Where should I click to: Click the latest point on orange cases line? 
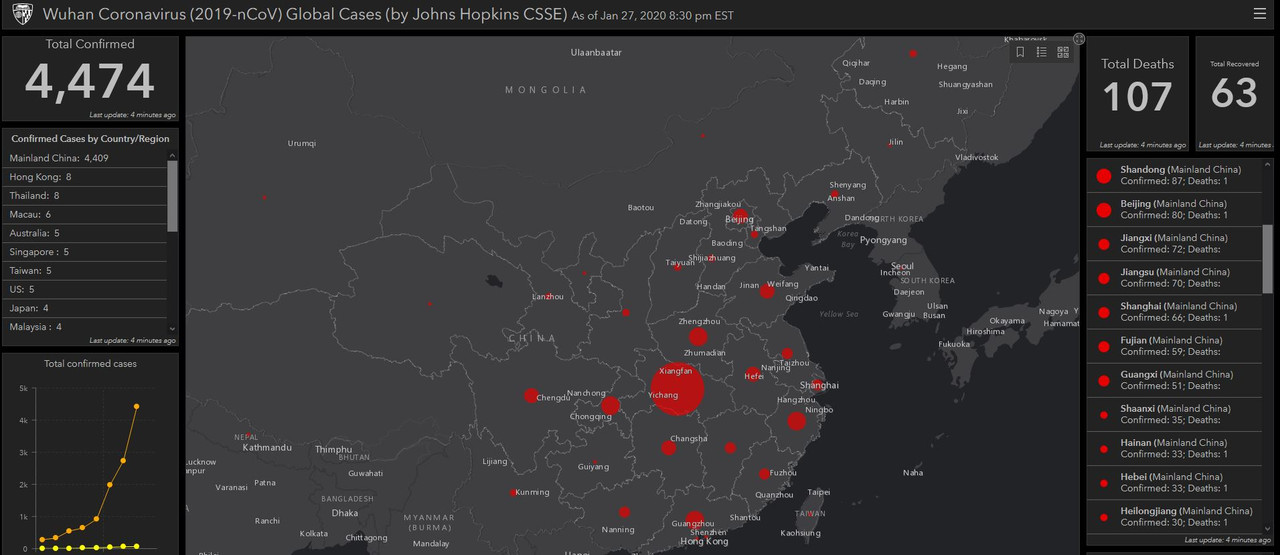[136, 406]
